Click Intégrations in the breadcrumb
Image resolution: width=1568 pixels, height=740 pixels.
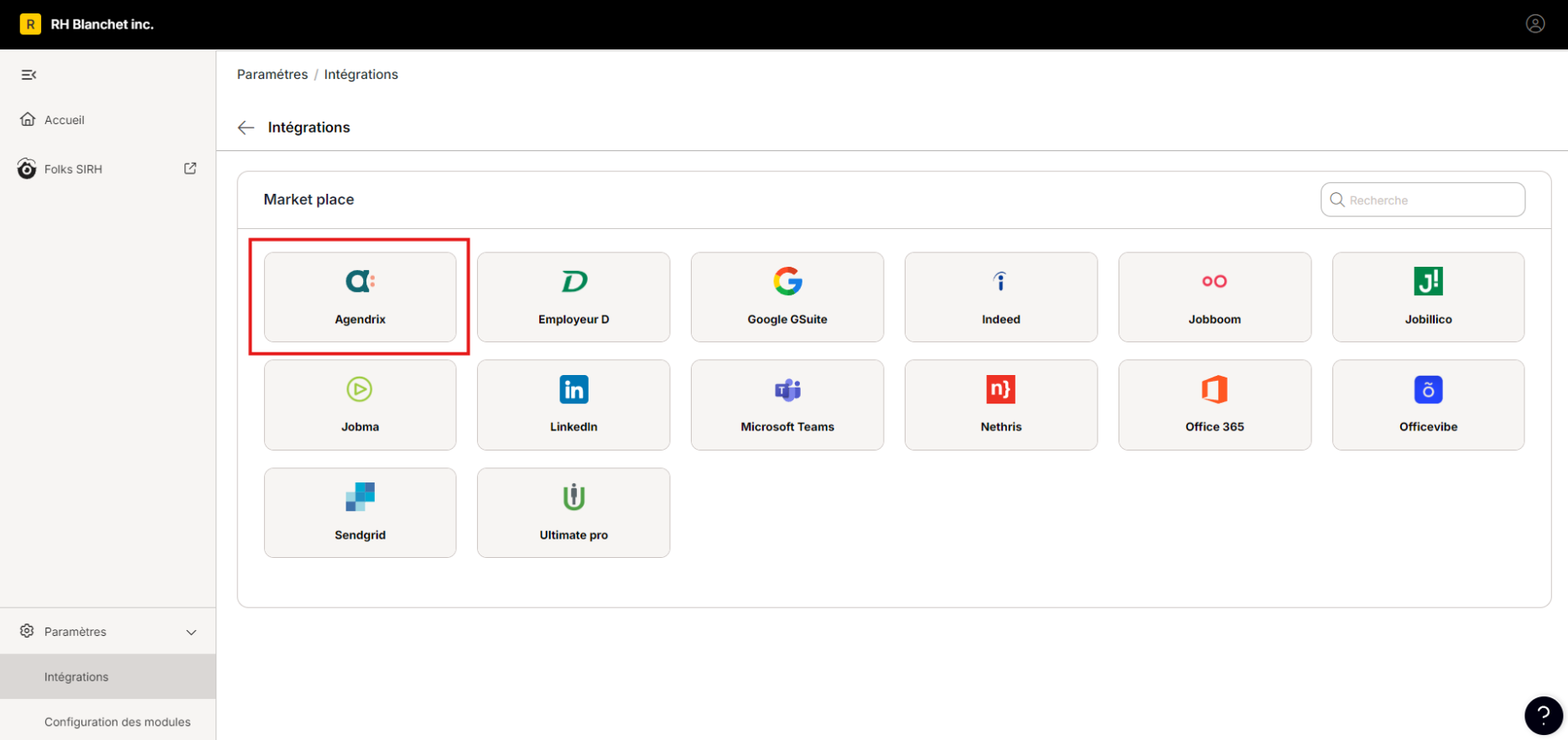[361, 75]
